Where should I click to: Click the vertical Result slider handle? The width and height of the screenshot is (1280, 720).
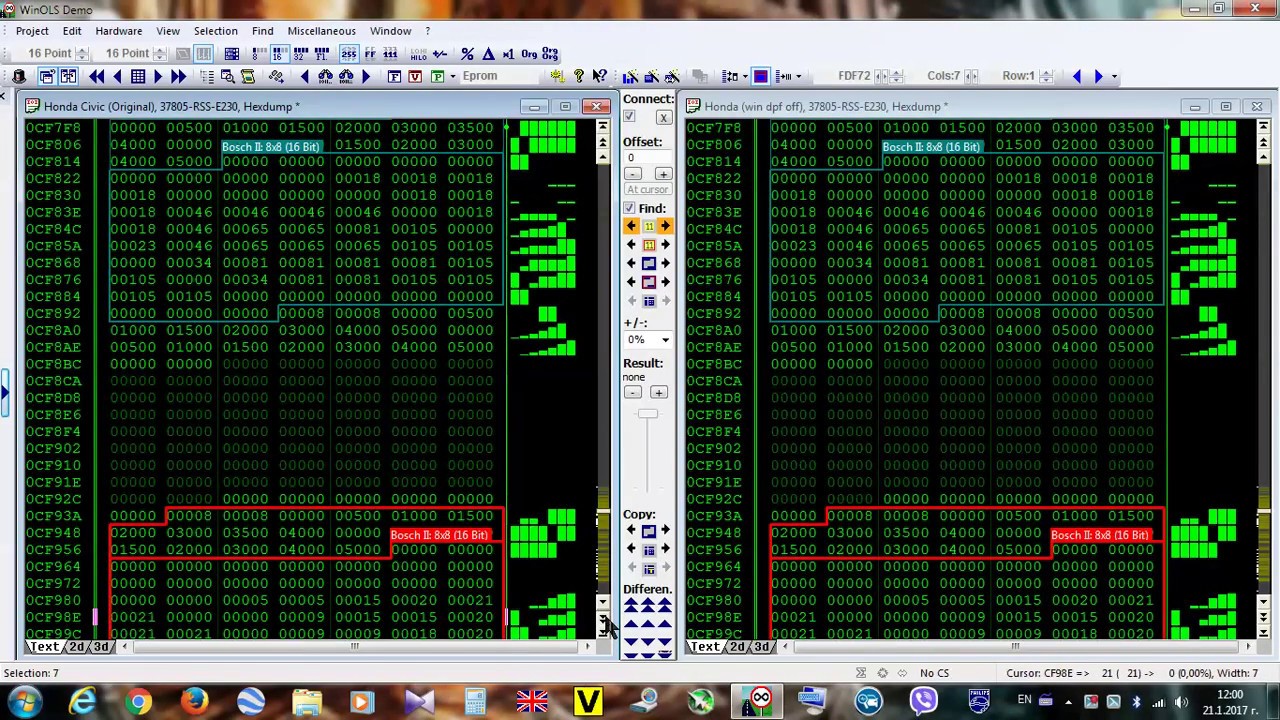[x=649, y=414]
